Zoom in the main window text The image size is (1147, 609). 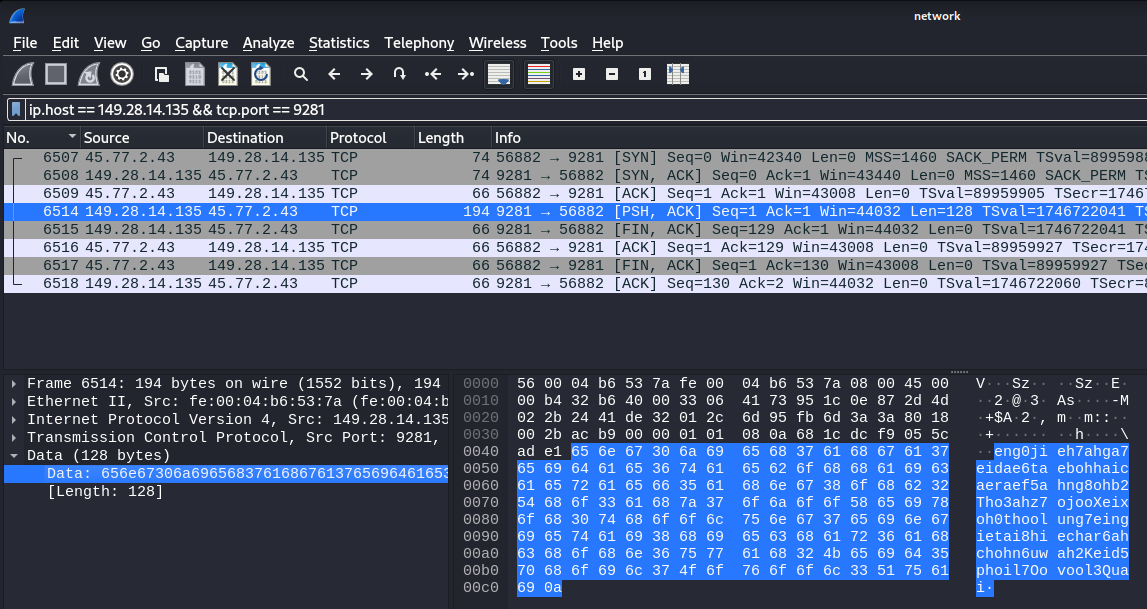(x=579, y=74)
